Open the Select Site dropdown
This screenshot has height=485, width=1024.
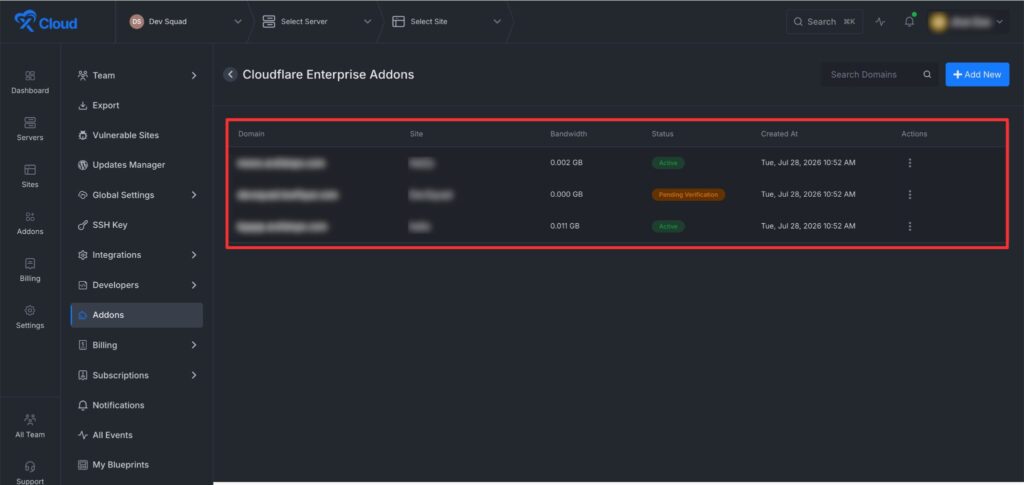tap(447, 22)
